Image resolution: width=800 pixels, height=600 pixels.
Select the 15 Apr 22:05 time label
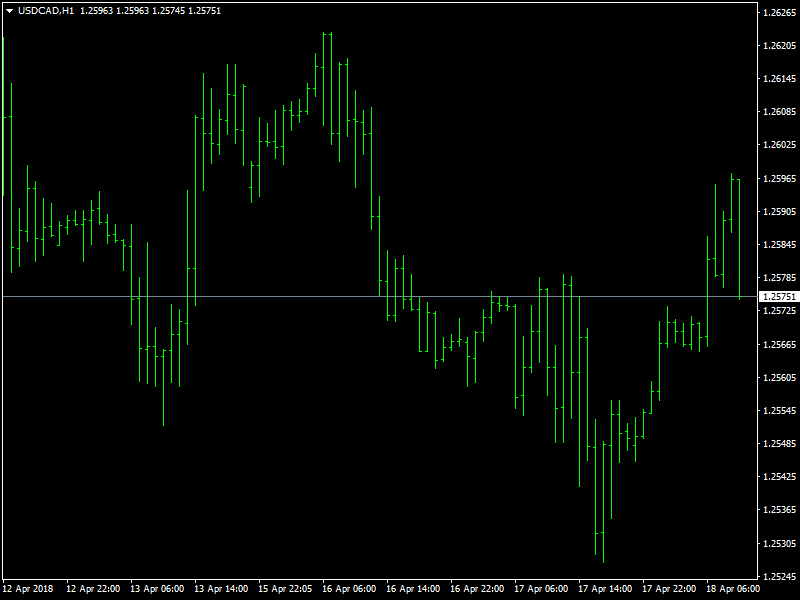click(x=285, y=589)
